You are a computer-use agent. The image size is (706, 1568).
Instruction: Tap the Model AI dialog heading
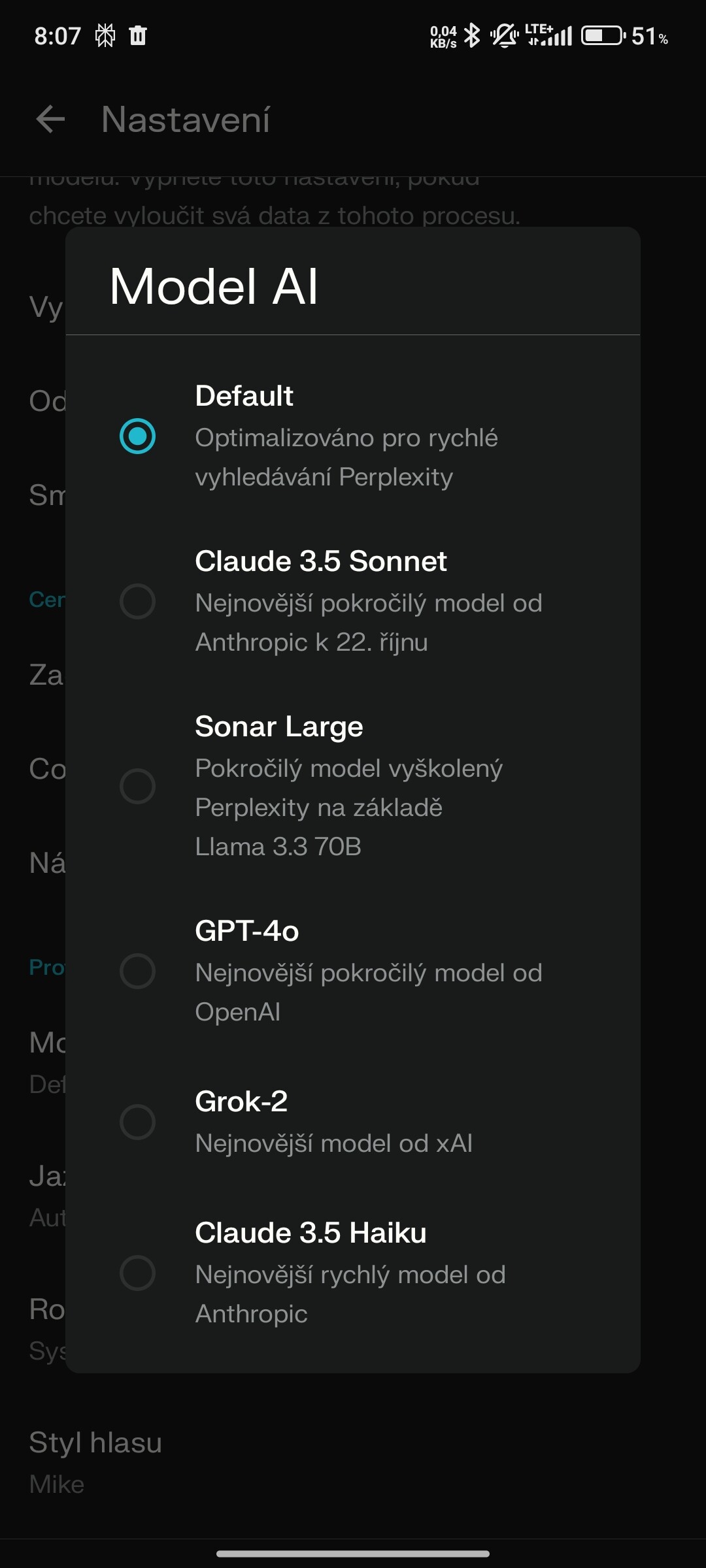coord(214,286)
